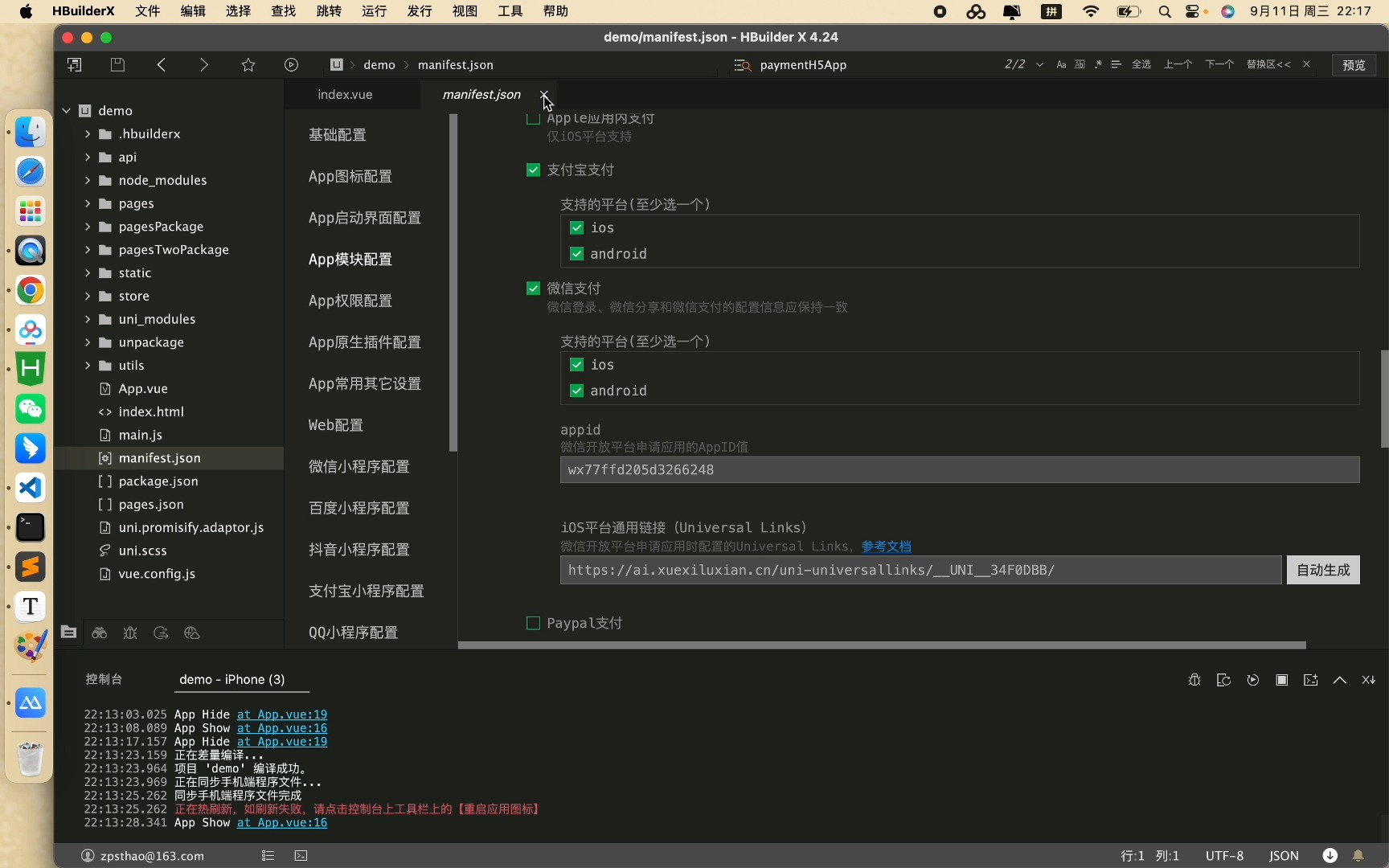Close the search bar with the X icon
Image resolution: width=1389 pixels, height=868 pixels.
click(x=1306, y=65)
